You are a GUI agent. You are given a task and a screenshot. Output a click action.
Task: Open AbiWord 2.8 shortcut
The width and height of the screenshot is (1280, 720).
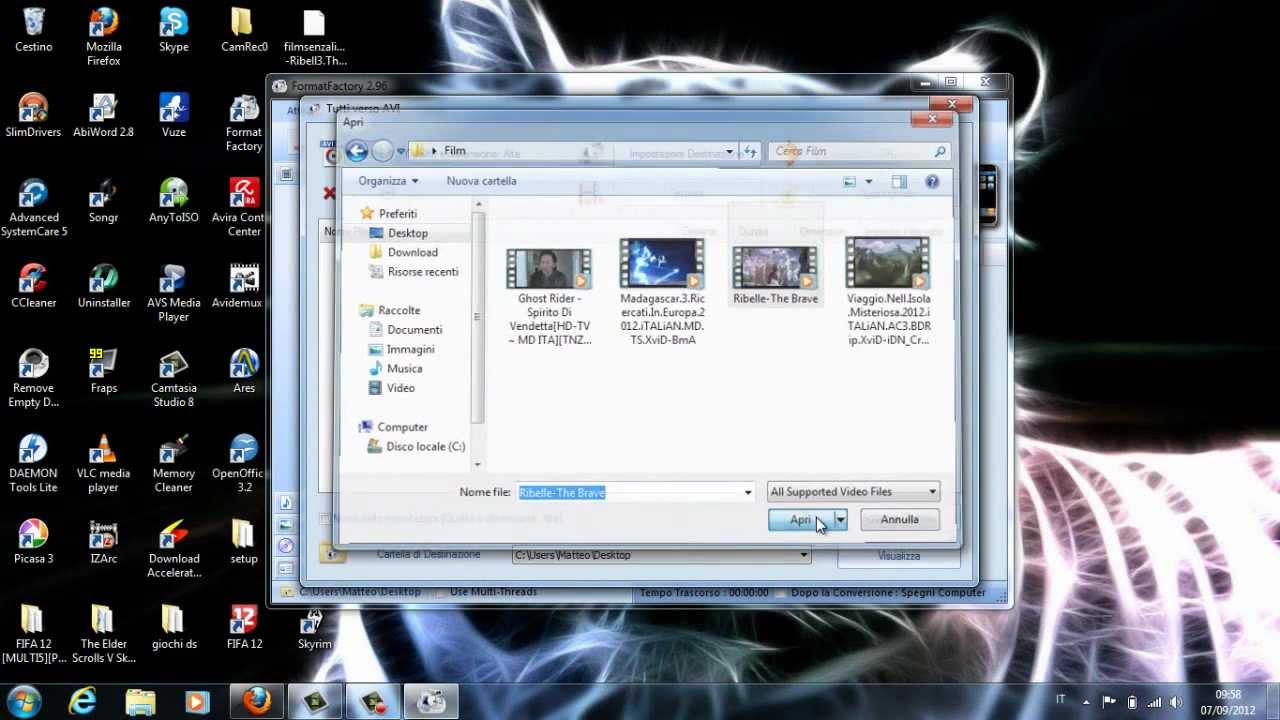pos(103,115)
